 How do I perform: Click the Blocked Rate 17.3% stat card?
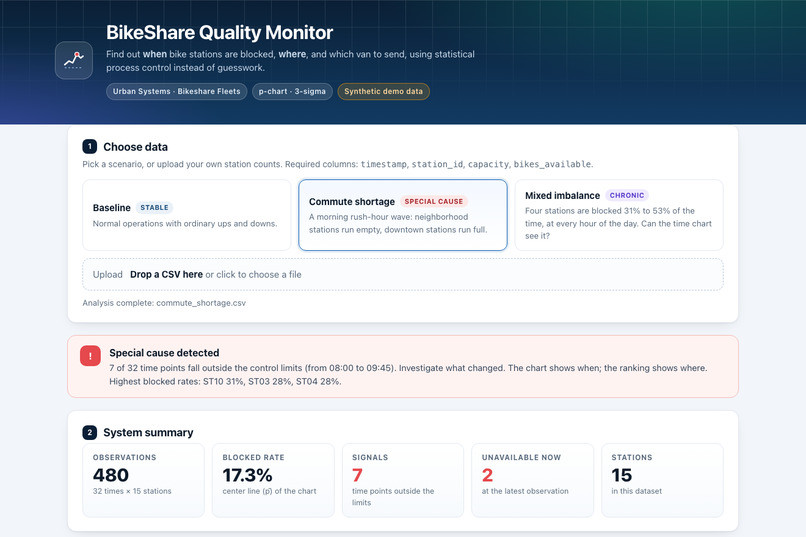pos(273,480)
